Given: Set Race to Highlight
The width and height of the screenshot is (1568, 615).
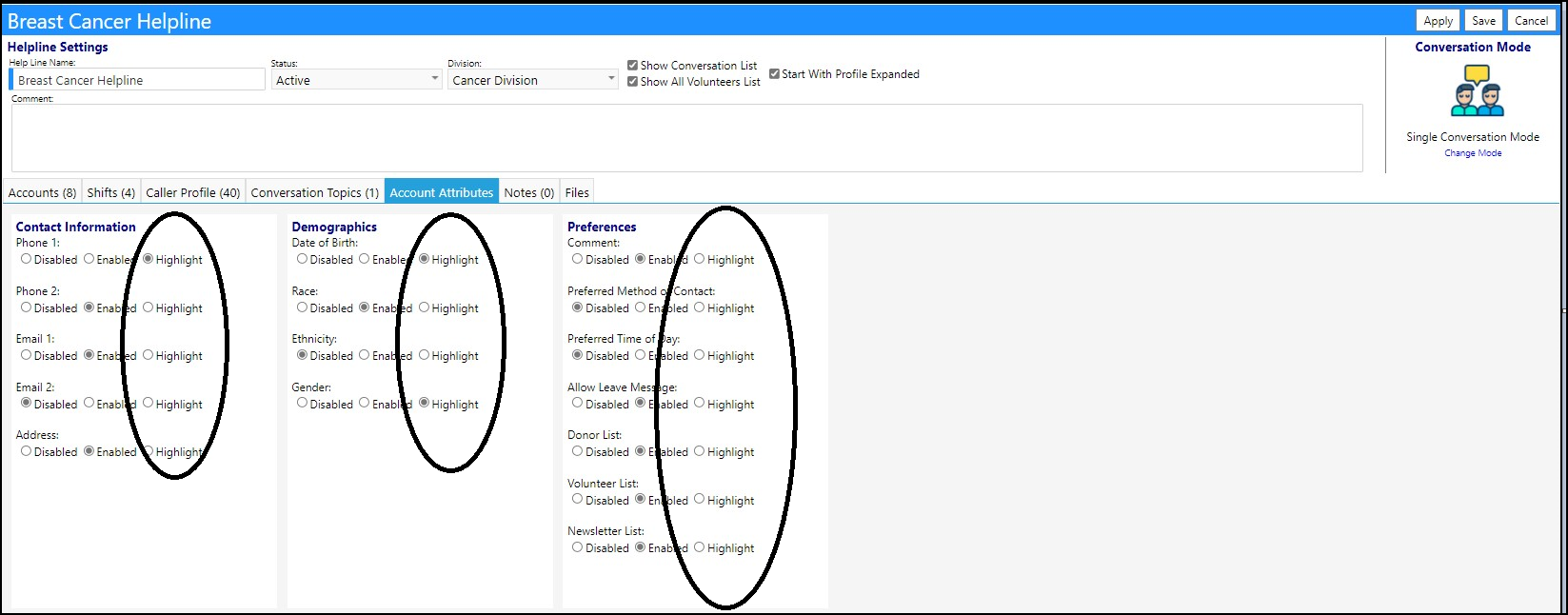Looking at the screenshot, I should [424, 307].
